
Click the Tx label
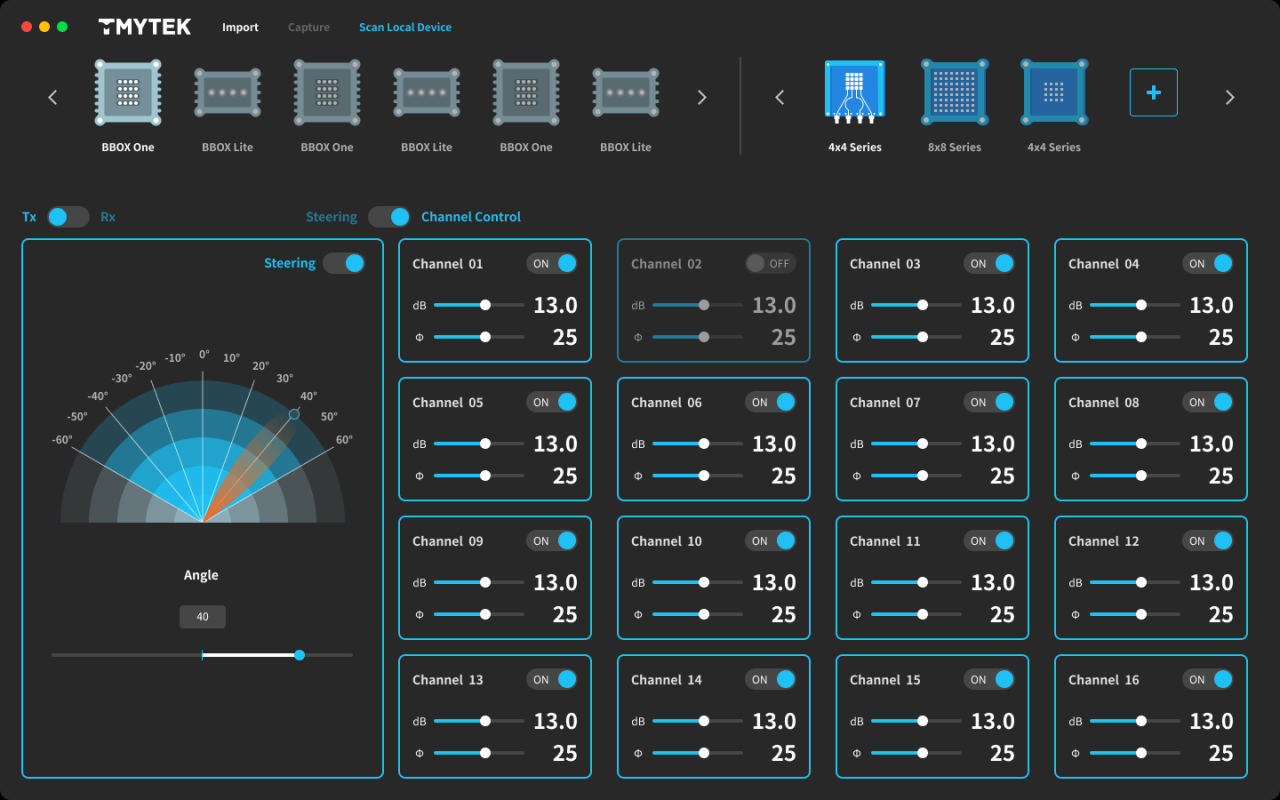[29, 216]
